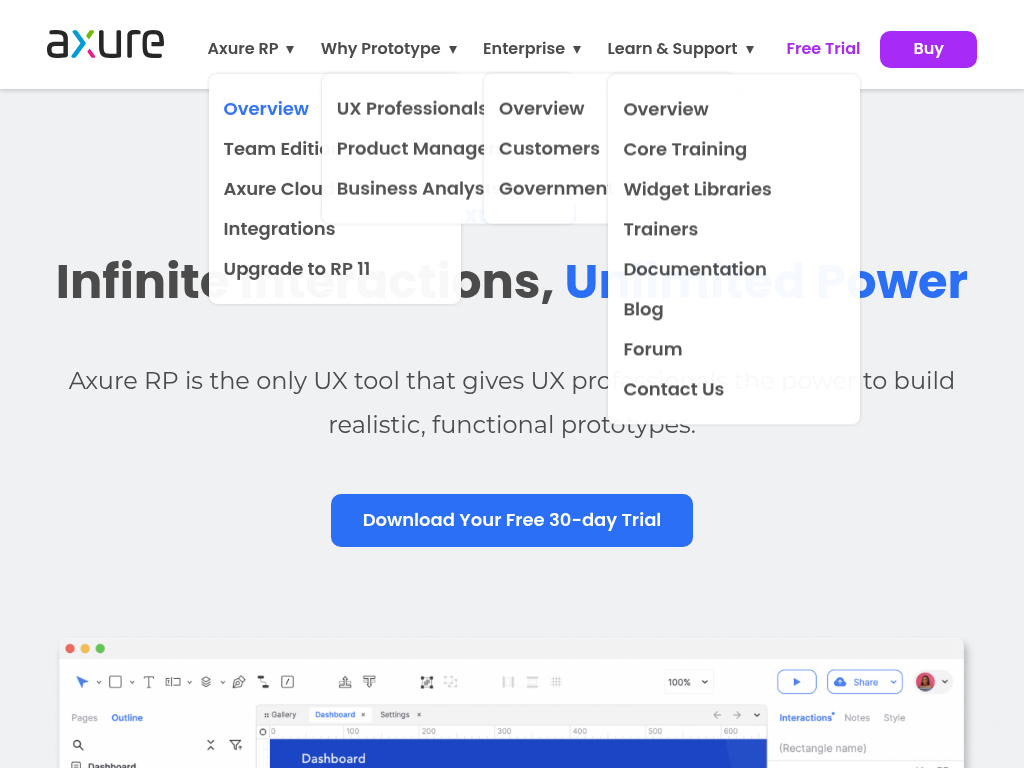
Task: Close the Dashboard tab with its x
Action: coord(363,714)
